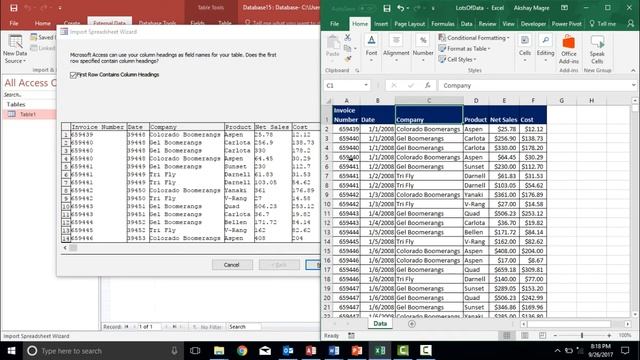Click Save icon in Excel title bar
The height and width of the screenshot is (360, 640).
pos(387,8)
